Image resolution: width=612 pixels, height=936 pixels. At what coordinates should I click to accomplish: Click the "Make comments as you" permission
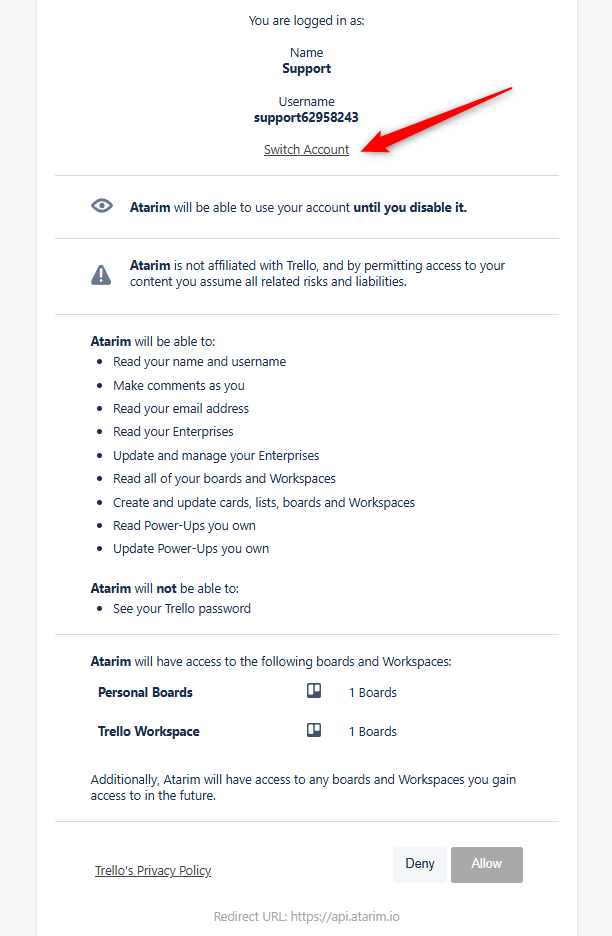tap(179, 385)
